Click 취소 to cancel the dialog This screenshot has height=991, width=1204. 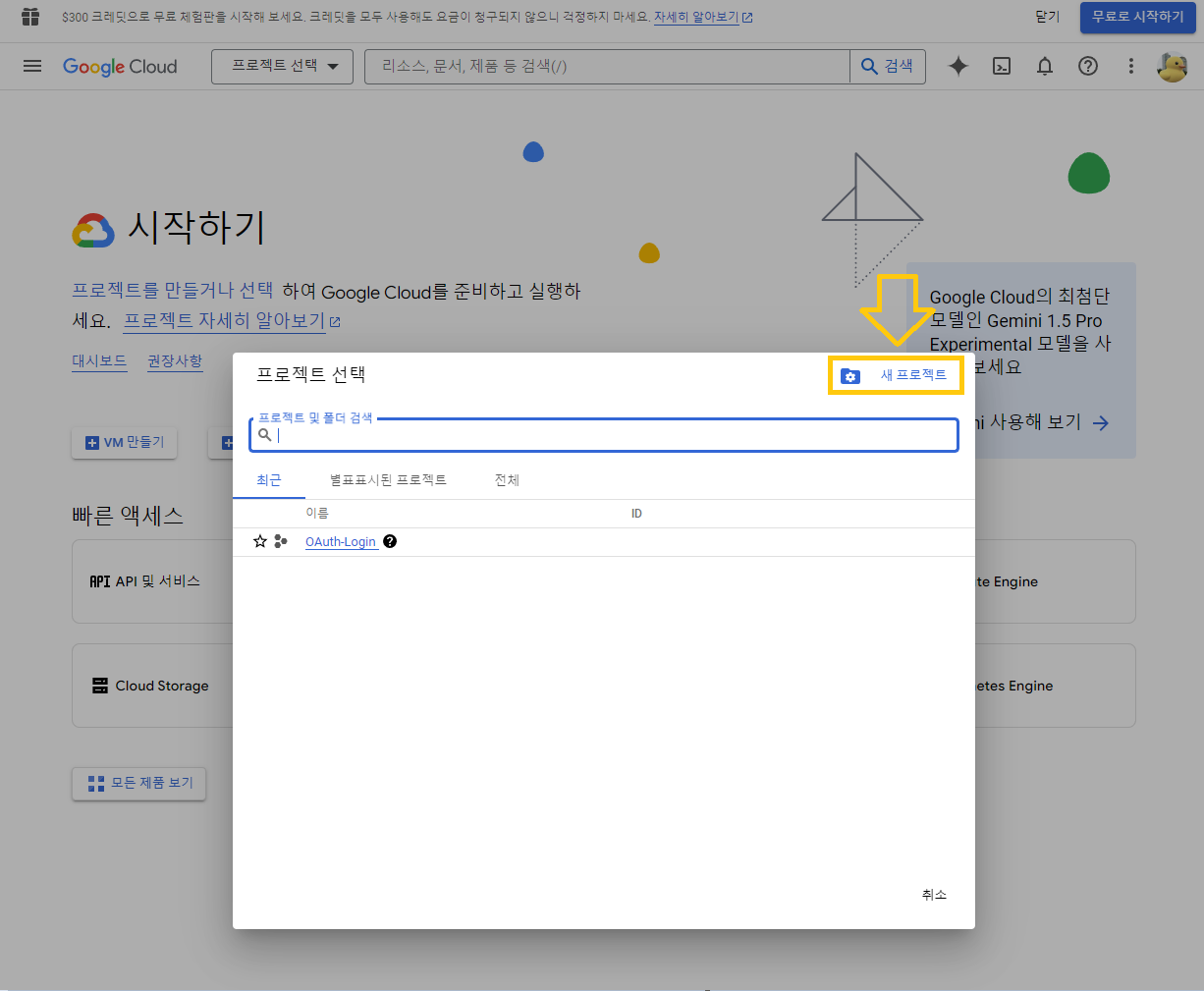(934, 895)
